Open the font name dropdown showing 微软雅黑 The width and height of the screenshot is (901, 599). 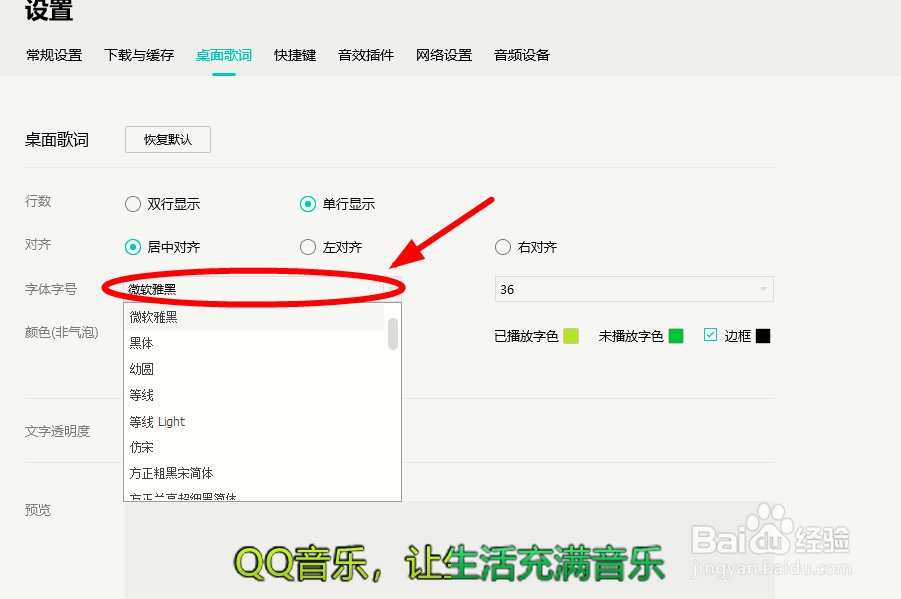click(263, 289)
